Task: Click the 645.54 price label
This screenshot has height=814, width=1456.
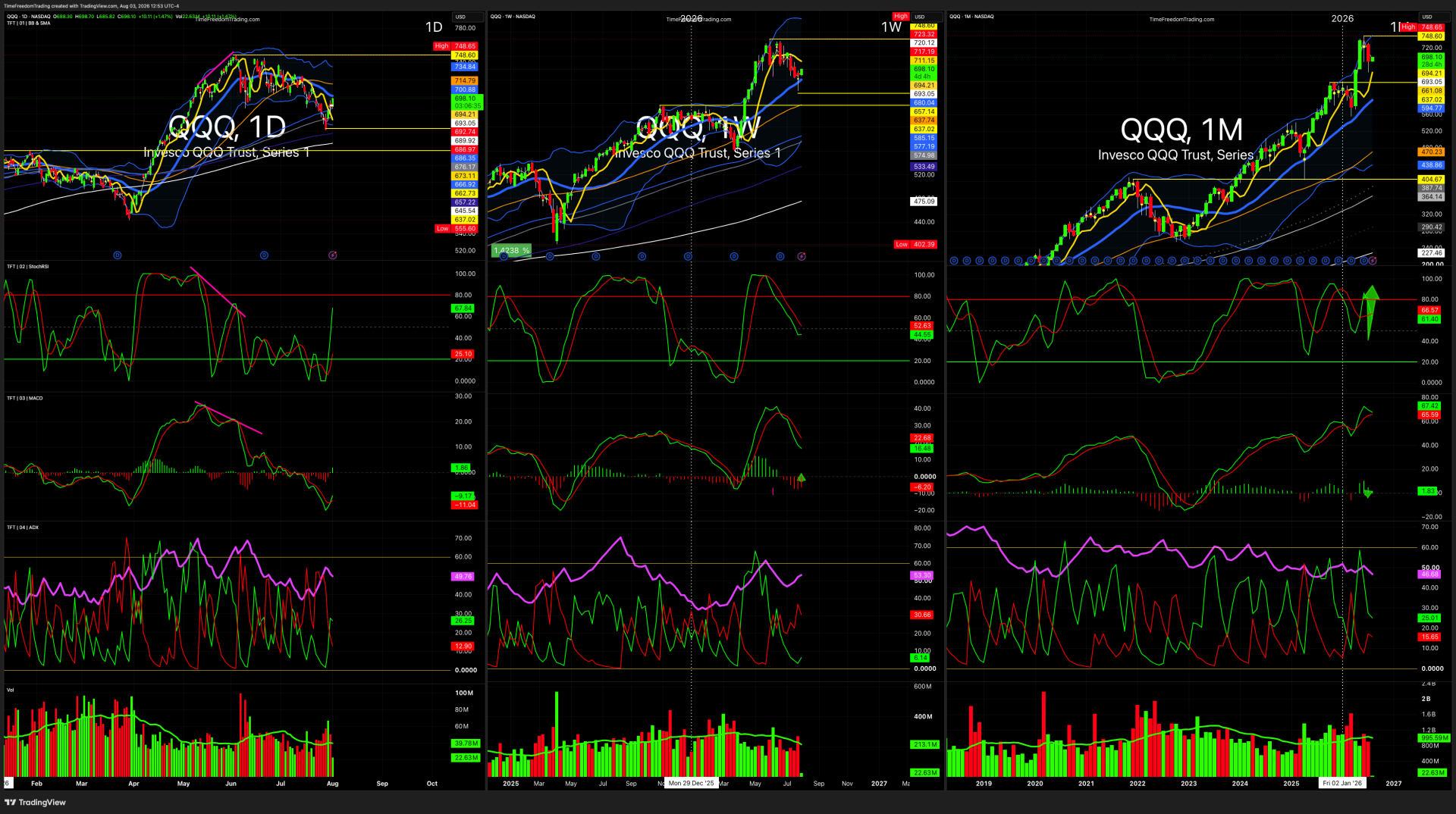Action: pyautogui.click(x=465, y=211)
